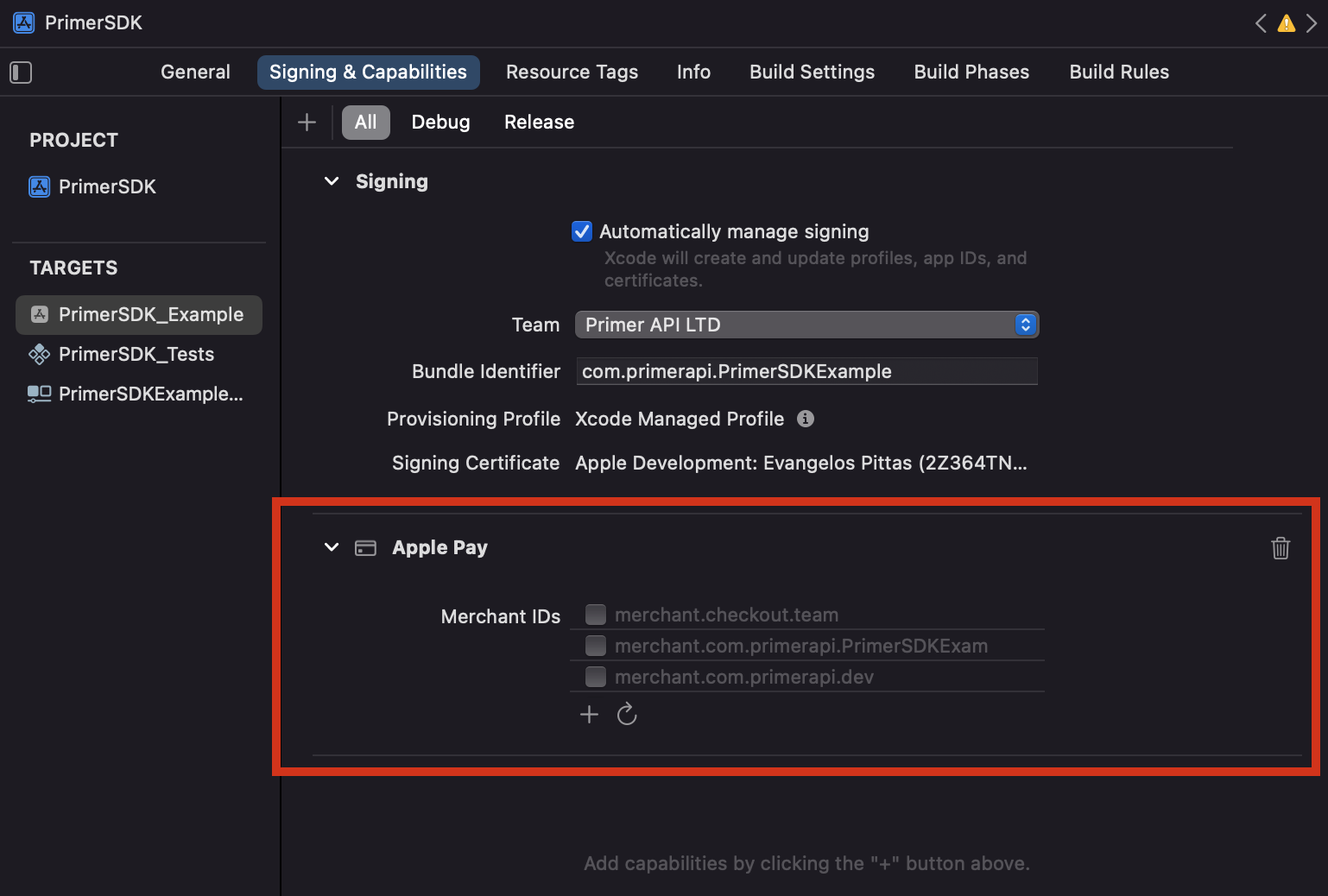
Task: Refresh the Merchant IDs list
Action: point(626,714)
